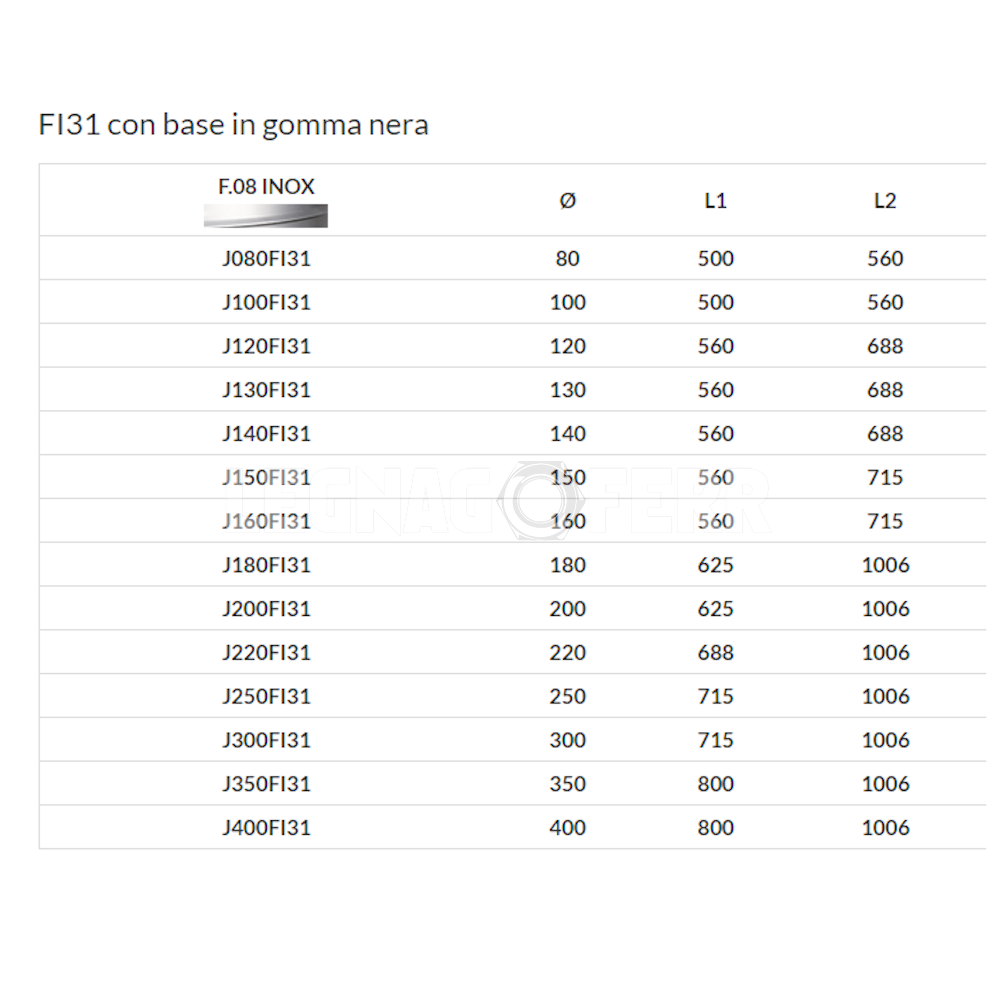Viewport: 1000px width, 1000px height.
Task: Select product code J400FI31
Action: point(266,828)
